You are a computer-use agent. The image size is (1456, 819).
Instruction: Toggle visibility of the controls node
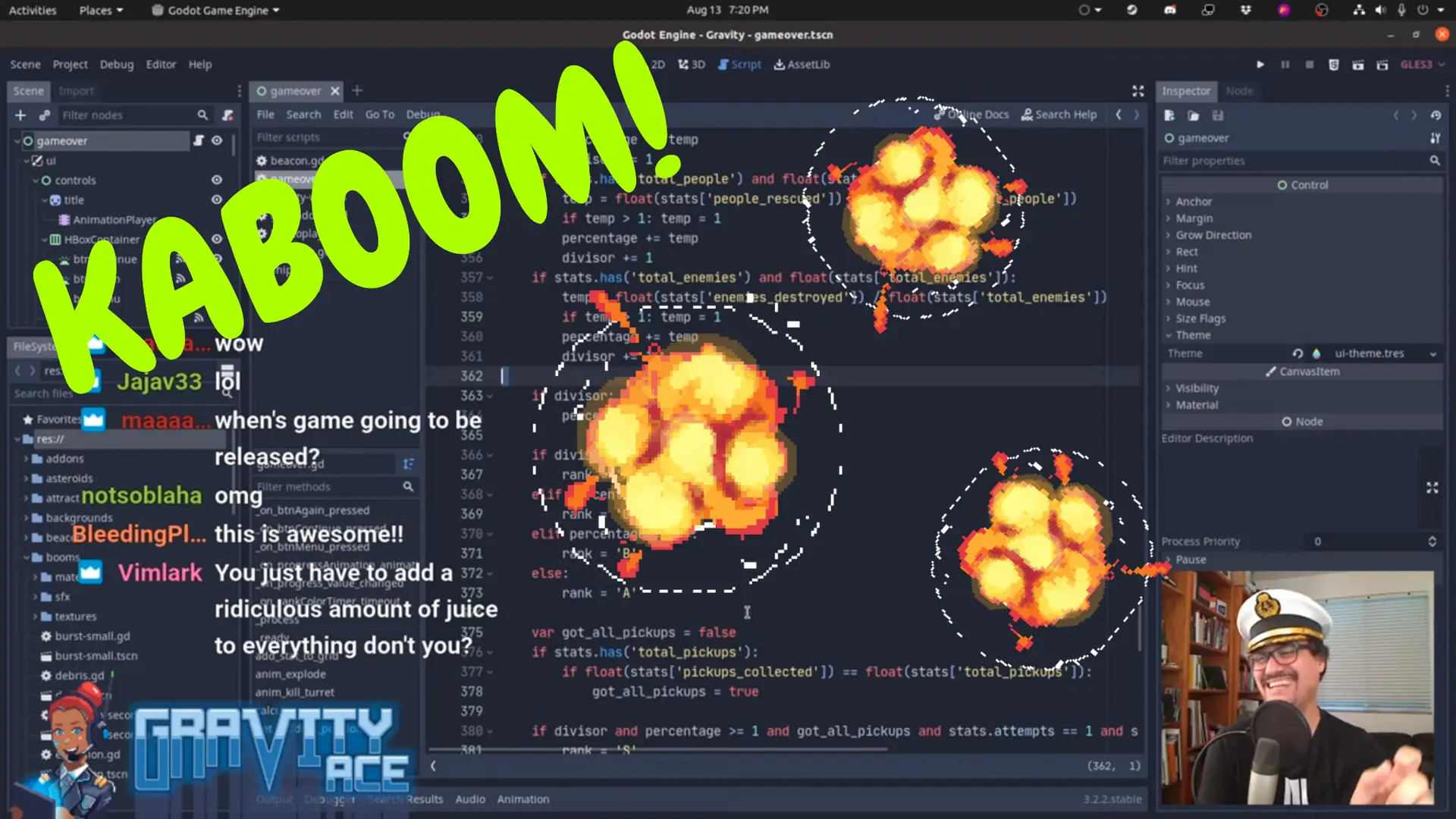[216, 180]
